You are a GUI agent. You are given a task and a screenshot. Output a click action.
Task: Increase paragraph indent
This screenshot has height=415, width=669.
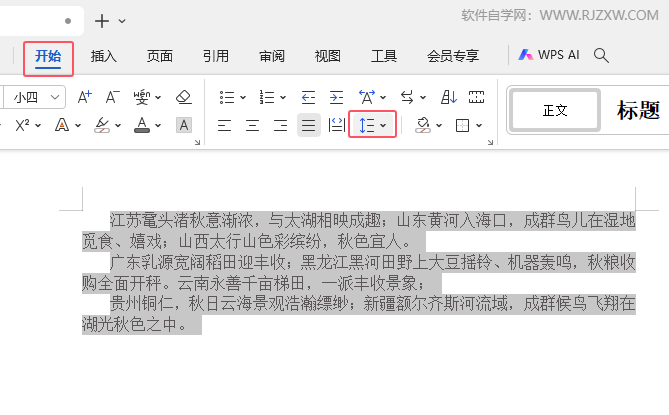[x=336, y=97]
